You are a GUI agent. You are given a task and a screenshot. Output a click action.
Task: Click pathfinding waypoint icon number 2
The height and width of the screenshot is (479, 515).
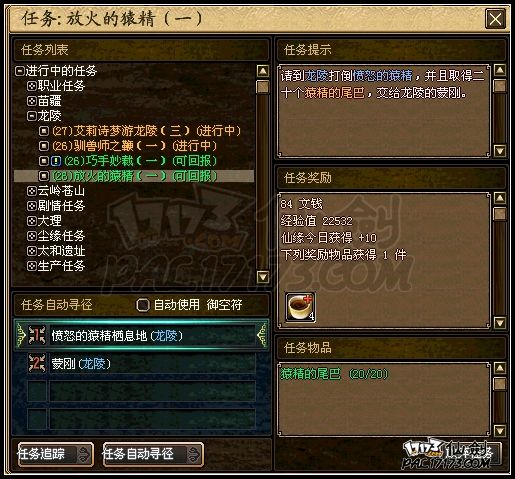coord(37,363)
